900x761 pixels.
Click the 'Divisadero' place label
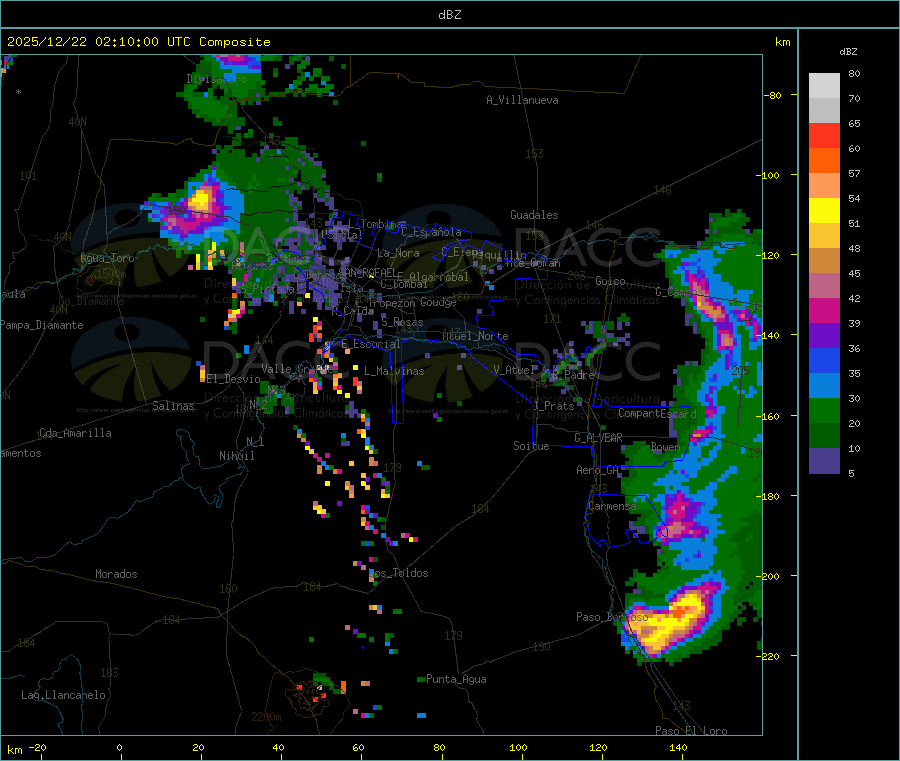(x=216, y=79)
